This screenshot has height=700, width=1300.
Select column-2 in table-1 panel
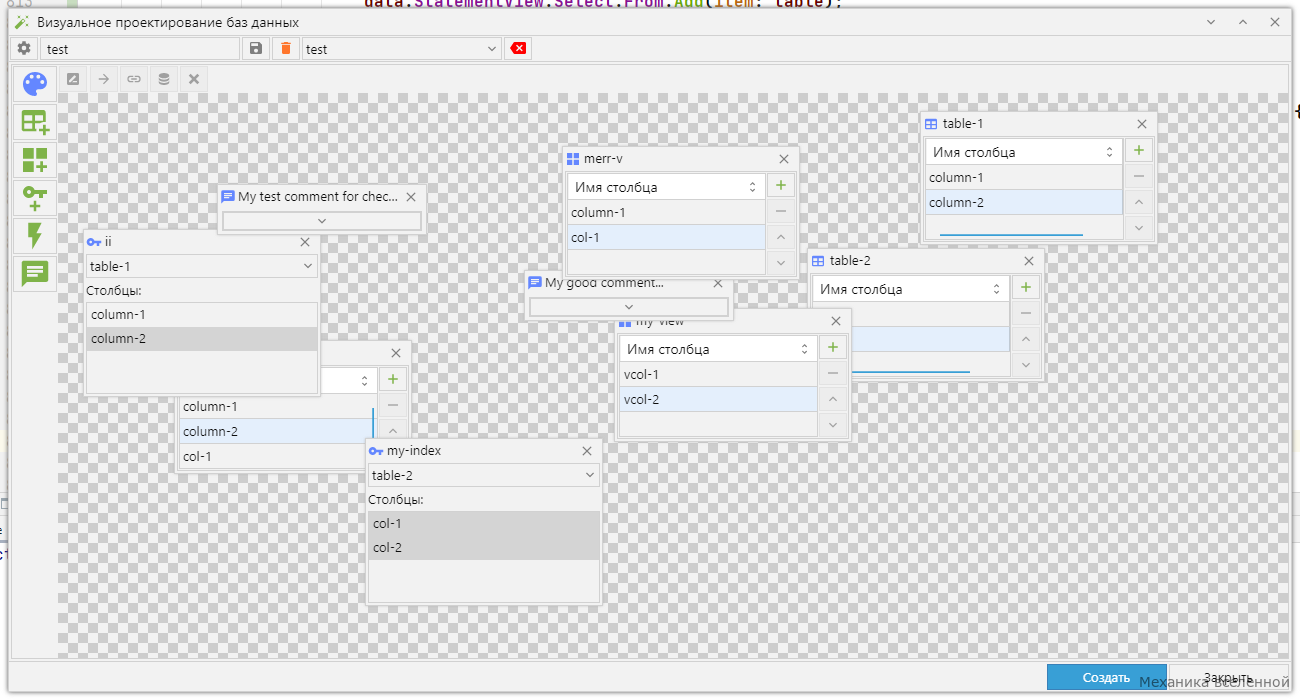click(x=1024, y=202)
